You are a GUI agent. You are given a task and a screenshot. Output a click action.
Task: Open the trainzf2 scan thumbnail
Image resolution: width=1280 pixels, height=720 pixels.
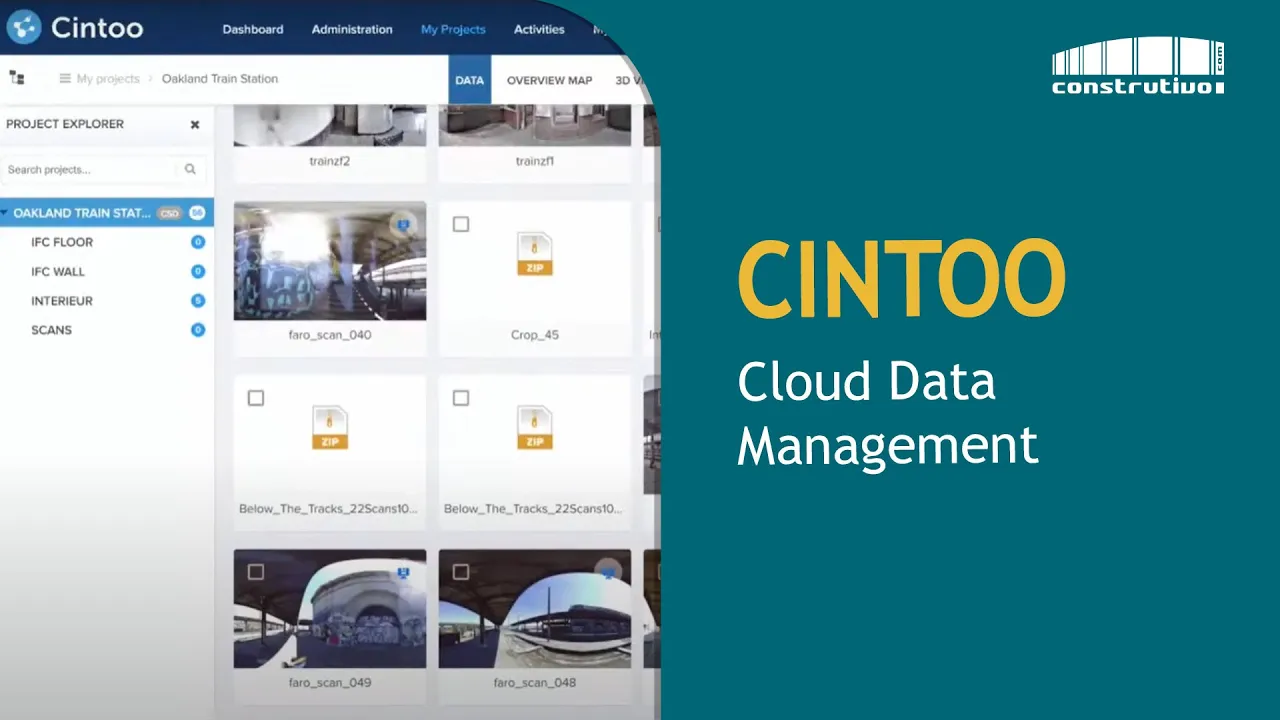point(330,123)
